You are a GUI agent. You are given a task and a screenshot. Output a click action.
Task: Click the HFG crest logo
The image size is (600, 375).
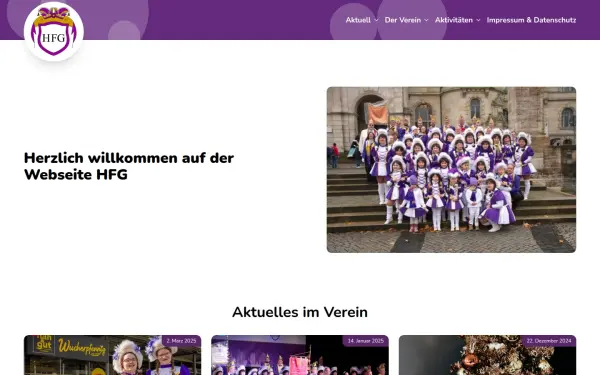[x=54, y=31]
